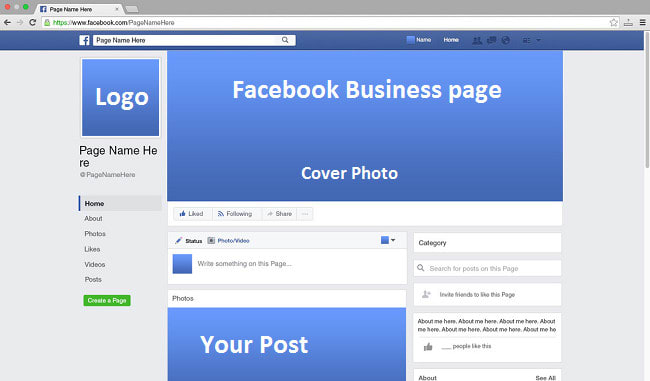Click the search magnifier in Facebook header

pyautogui.click(x=285, y=40)
